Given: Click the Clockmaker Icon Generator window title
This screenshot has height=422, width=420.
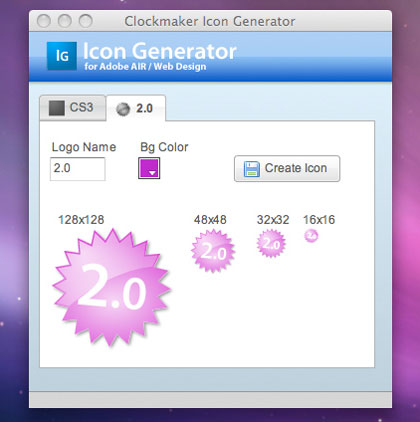Looking at the screenshot, I should pyautogui.click(x=210, y=21).
